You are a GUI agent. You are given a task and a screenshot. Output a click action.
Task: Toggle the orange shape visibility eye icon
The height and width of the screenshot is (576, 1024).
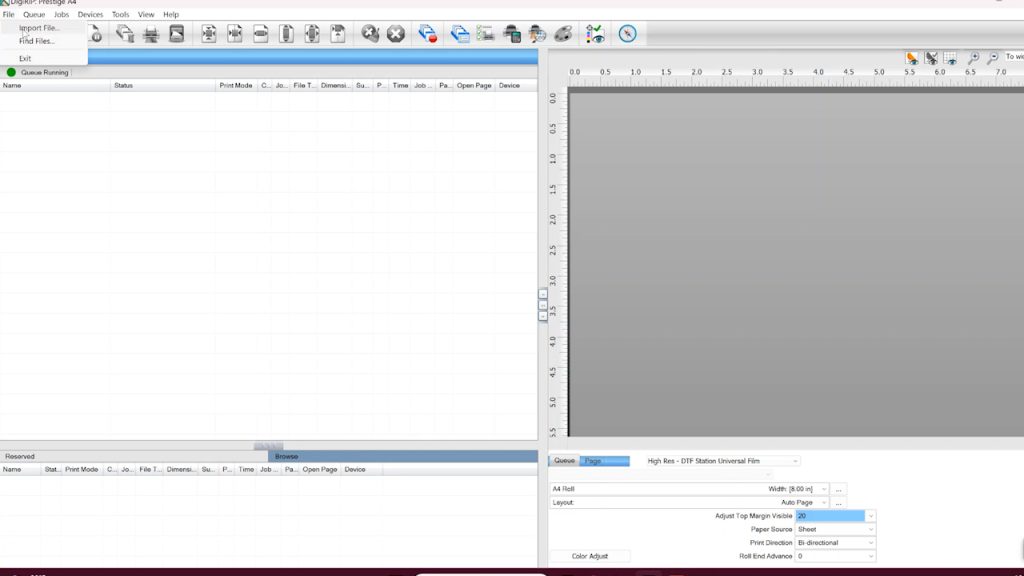pos(912,59)
